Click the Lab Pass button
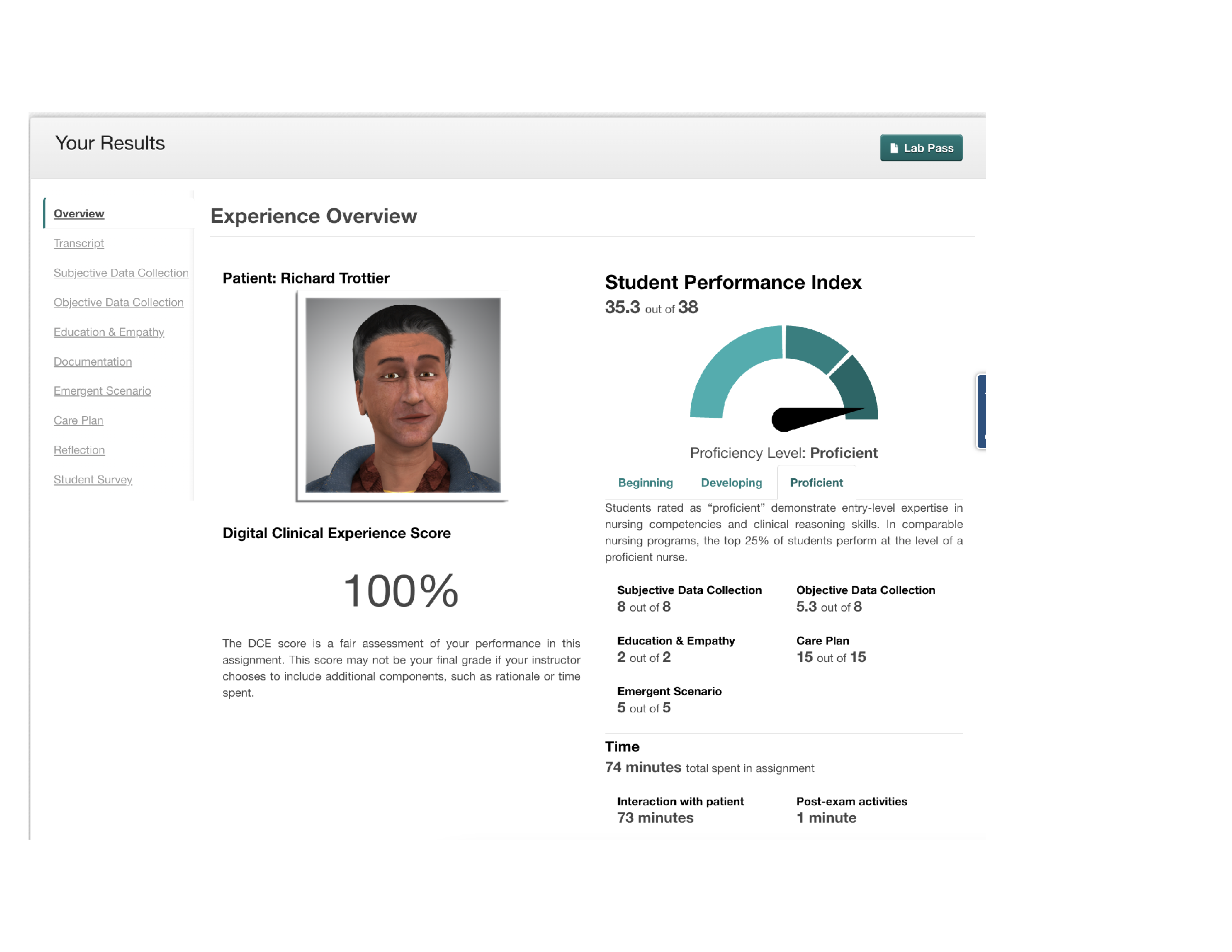The height and width of the screenshot is (952, 1232). (921, 148)
